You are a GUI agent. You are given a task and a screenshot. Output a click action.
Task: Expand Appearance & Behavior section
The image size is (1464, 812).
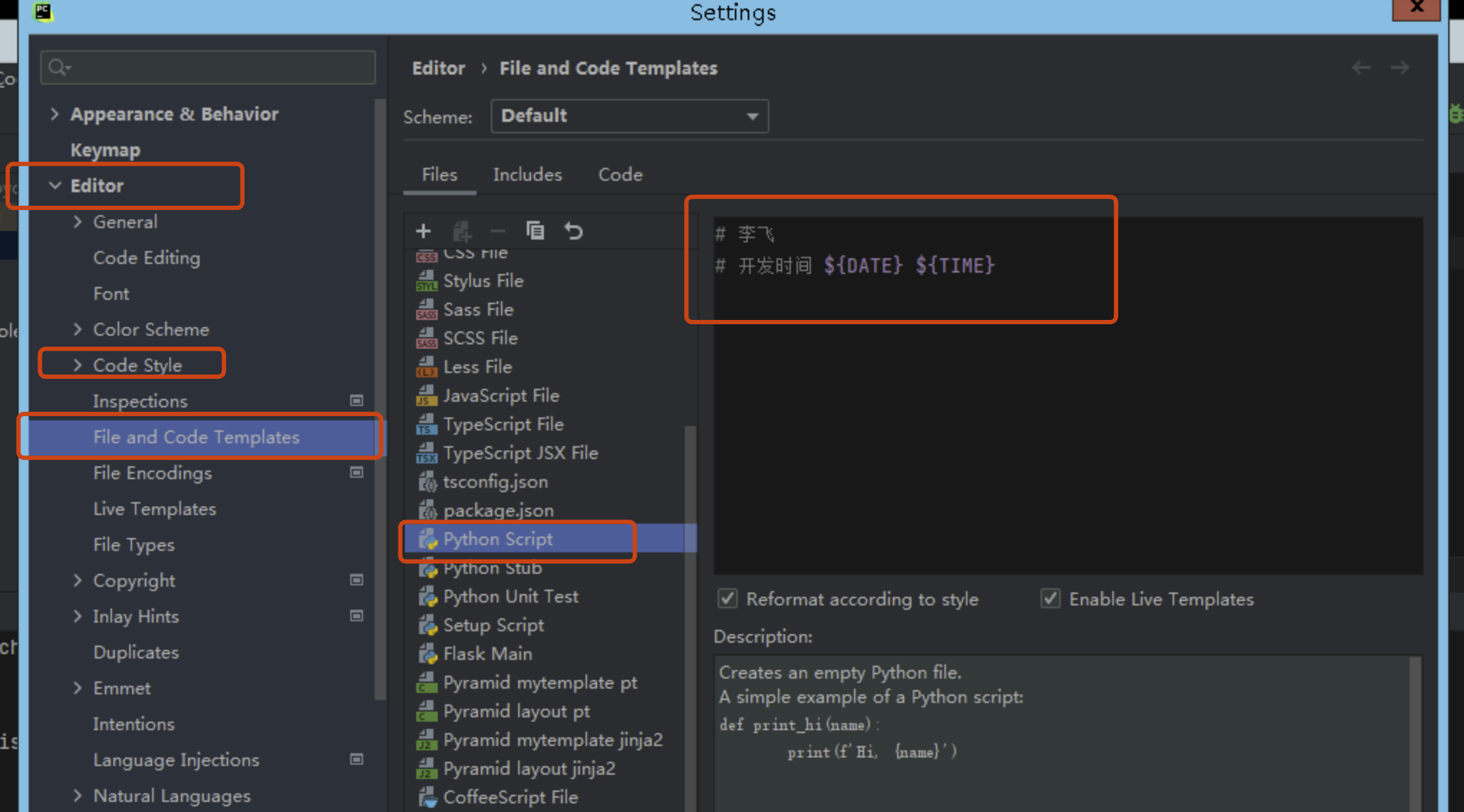[55, 114]
